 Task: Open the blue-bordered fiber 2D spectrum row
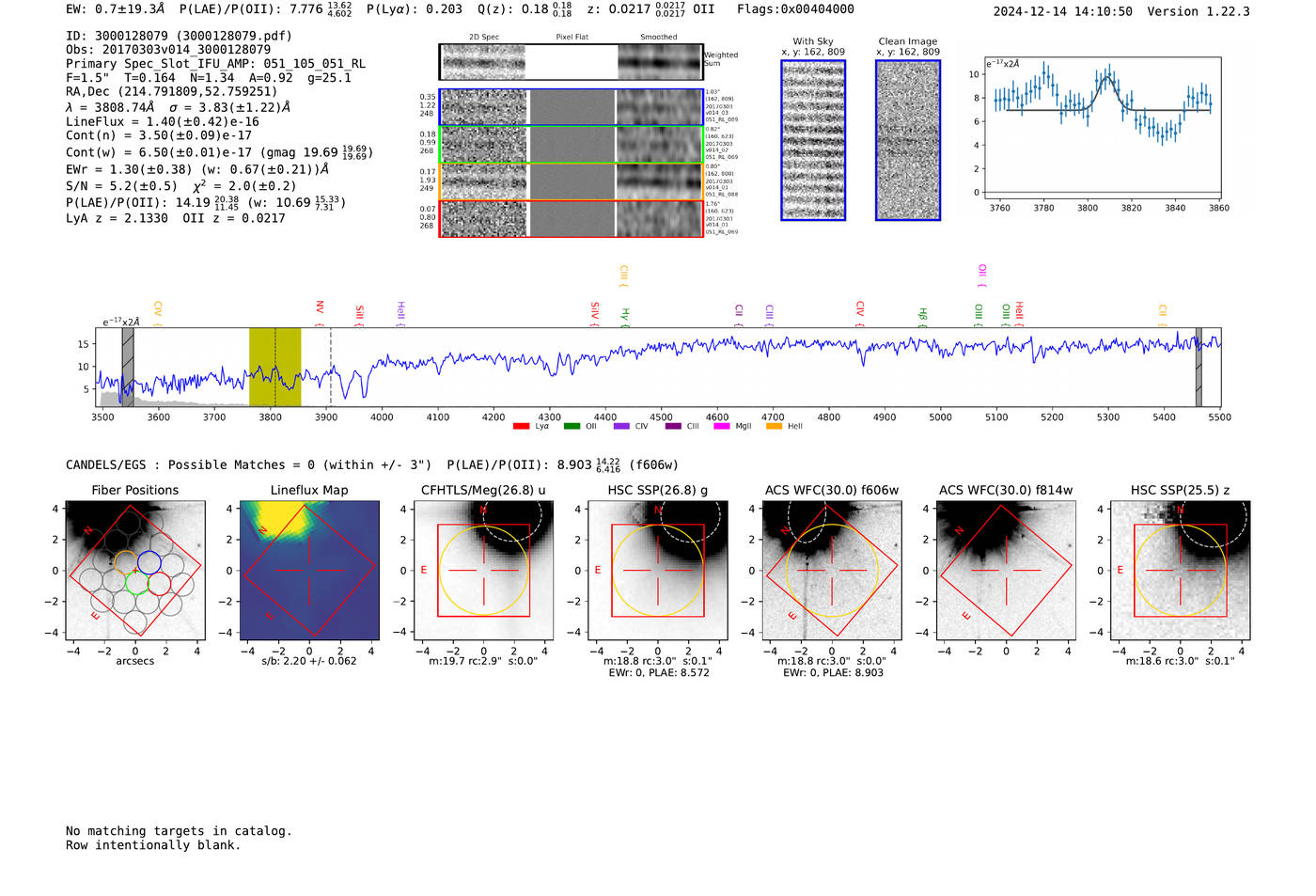(571, 107)
